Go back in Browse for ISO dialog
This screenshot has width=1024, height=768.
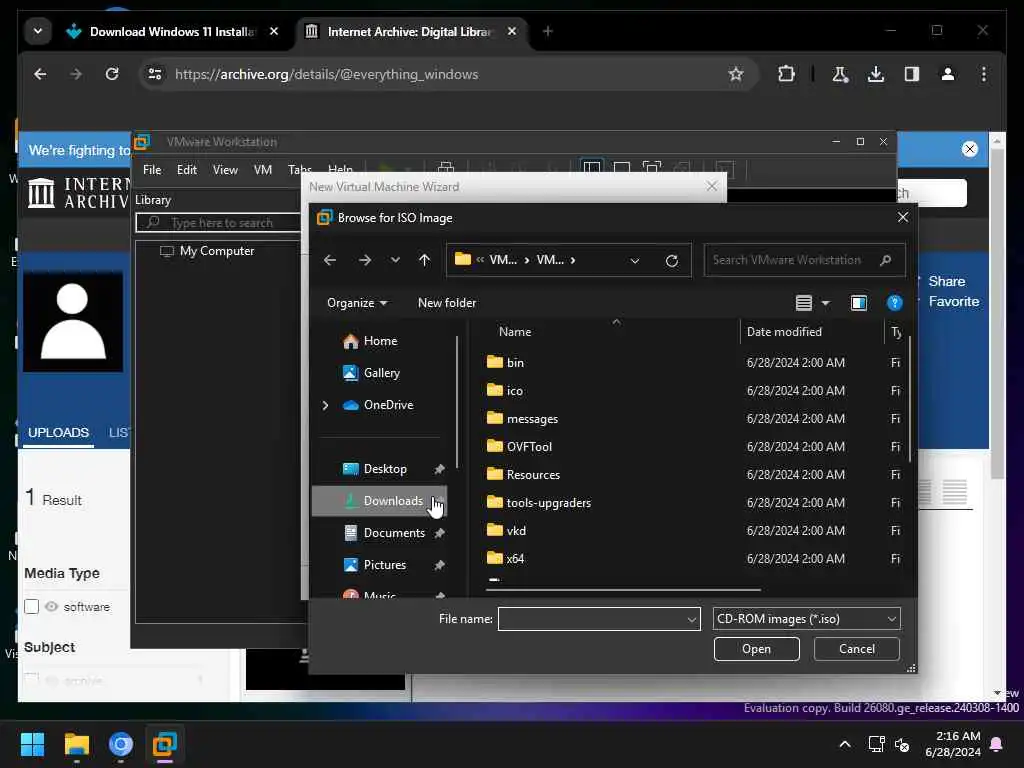(330, 260)
